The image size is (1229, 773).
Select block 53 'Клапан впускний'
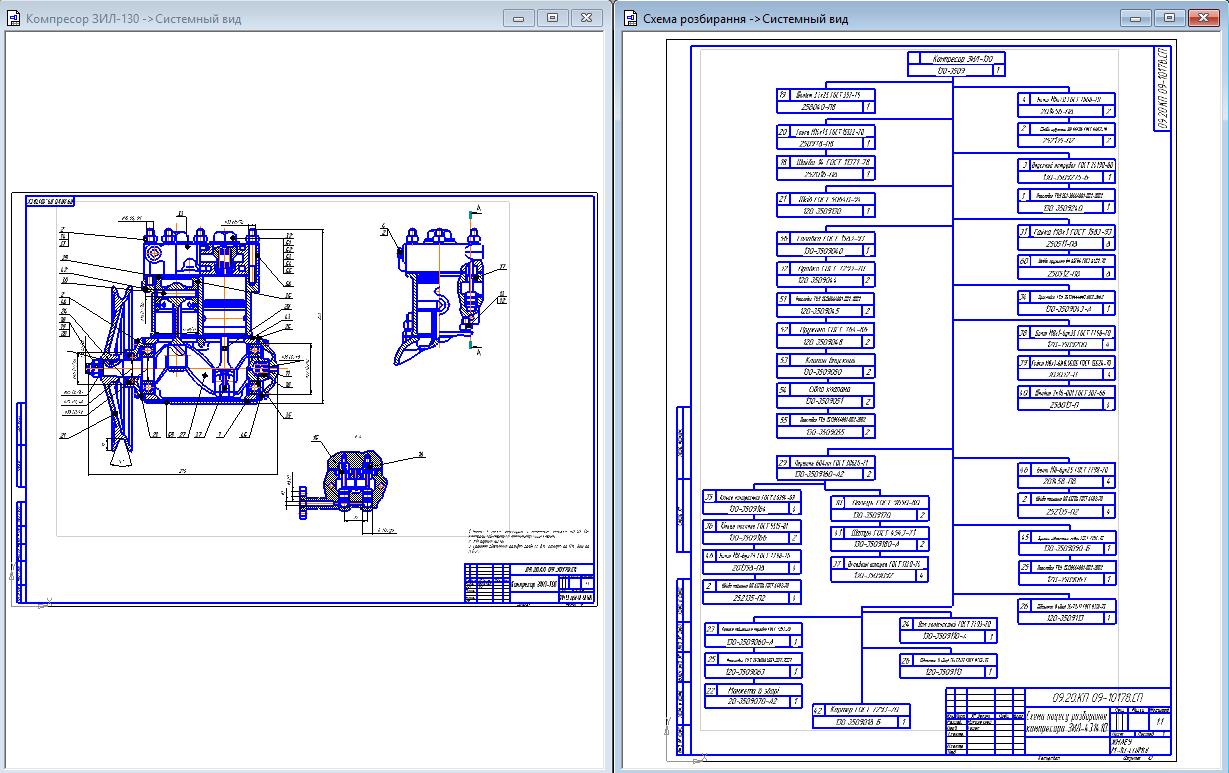(827, 365)
